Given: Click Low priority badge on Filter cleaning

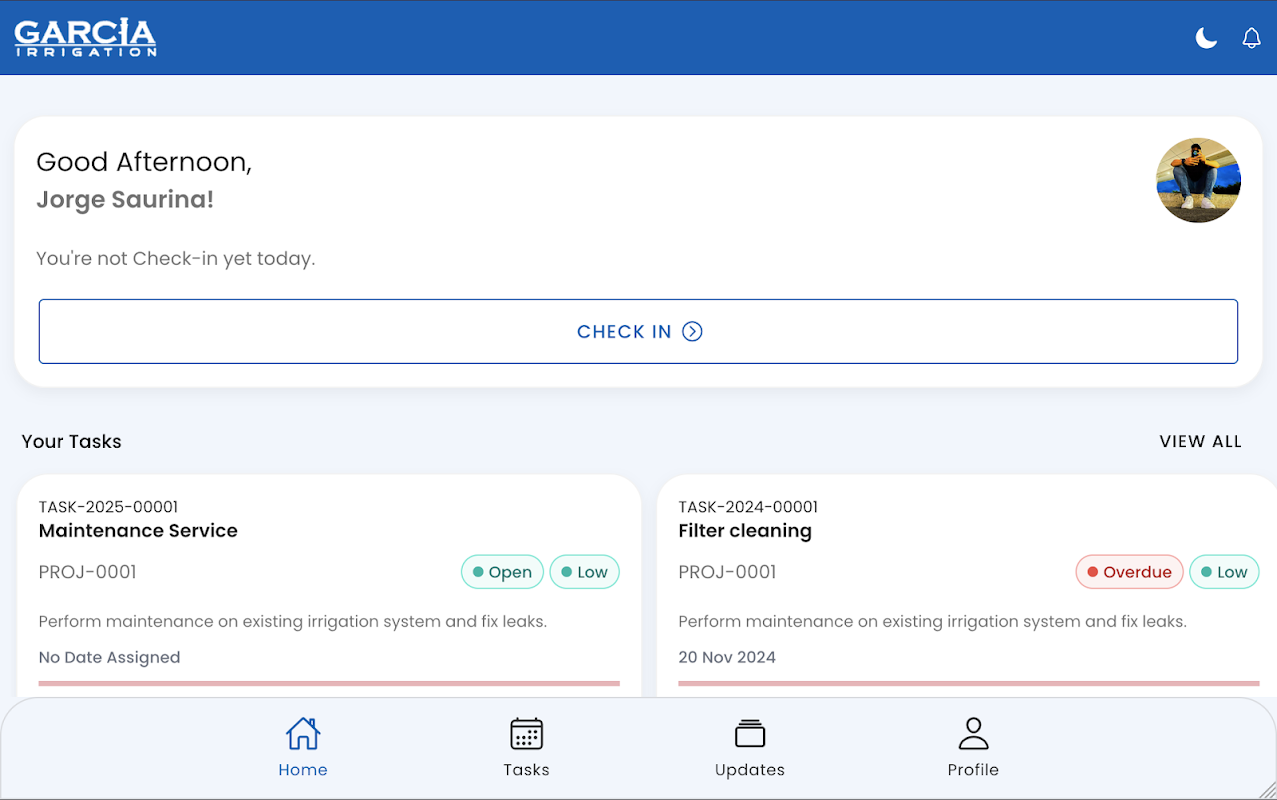Looking at the screenshot, I should (x=1224, y=572).
